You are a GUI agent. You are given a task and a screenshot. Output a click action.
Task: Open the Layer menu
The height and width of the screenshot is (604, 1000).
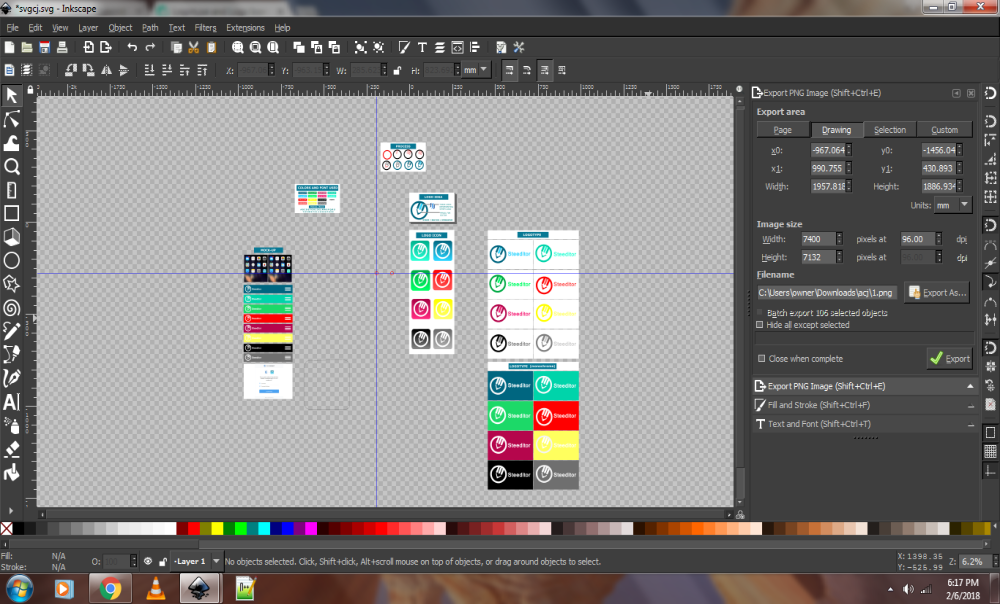[x=88, y=28]
